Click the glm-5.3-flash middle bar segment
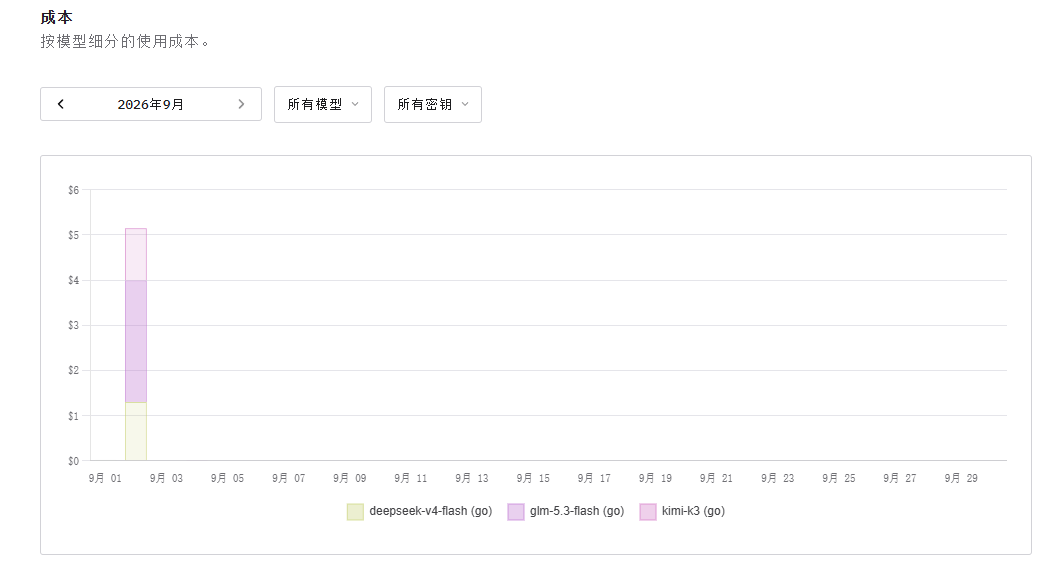 (x=136, y=341)
